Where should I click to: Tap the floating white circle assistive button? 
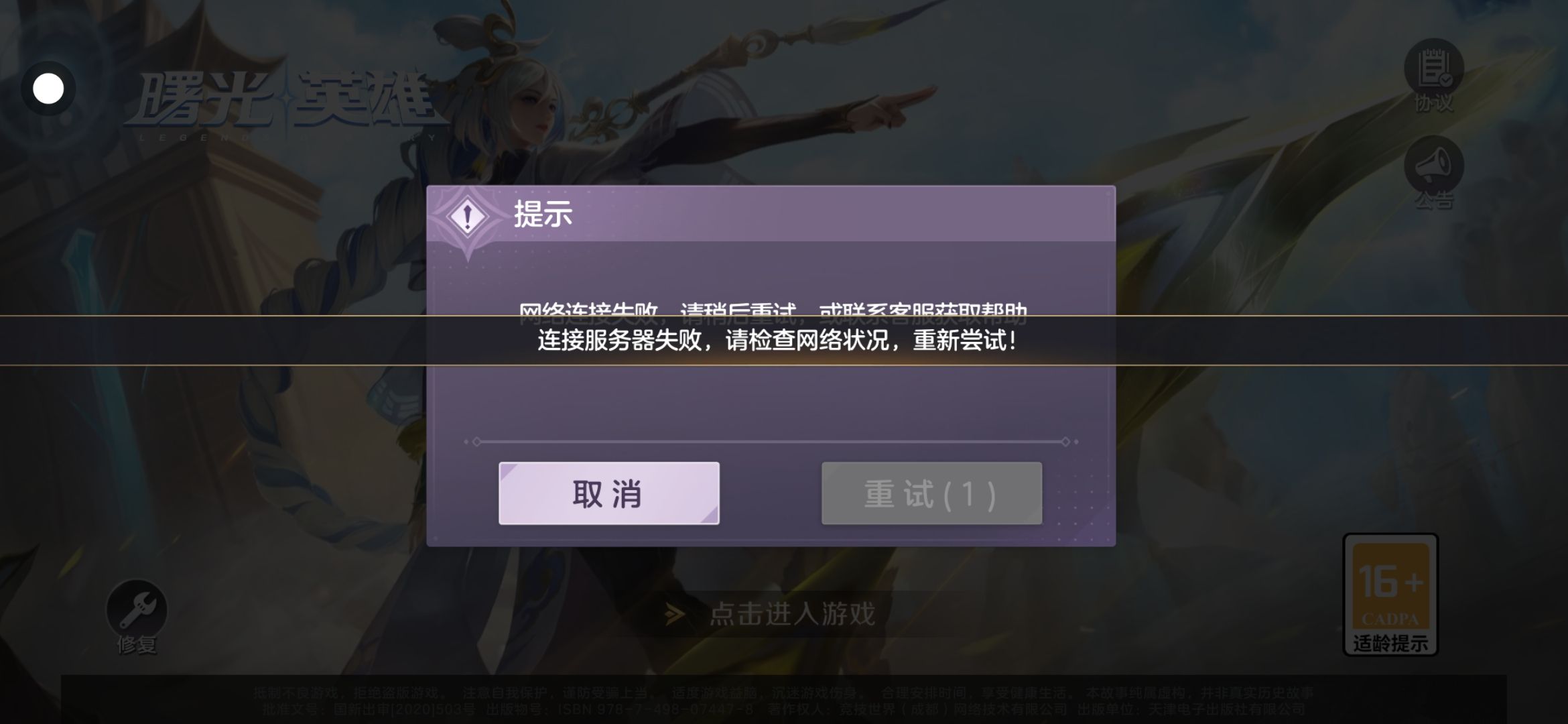(48, 88)
